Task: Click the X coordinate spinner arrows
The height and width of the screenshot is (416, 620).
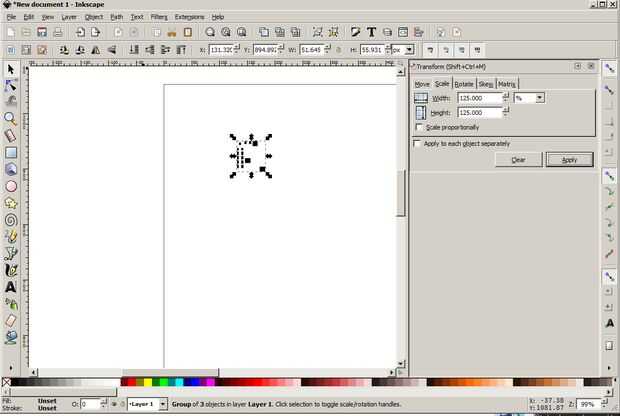Action: [236, 50]
